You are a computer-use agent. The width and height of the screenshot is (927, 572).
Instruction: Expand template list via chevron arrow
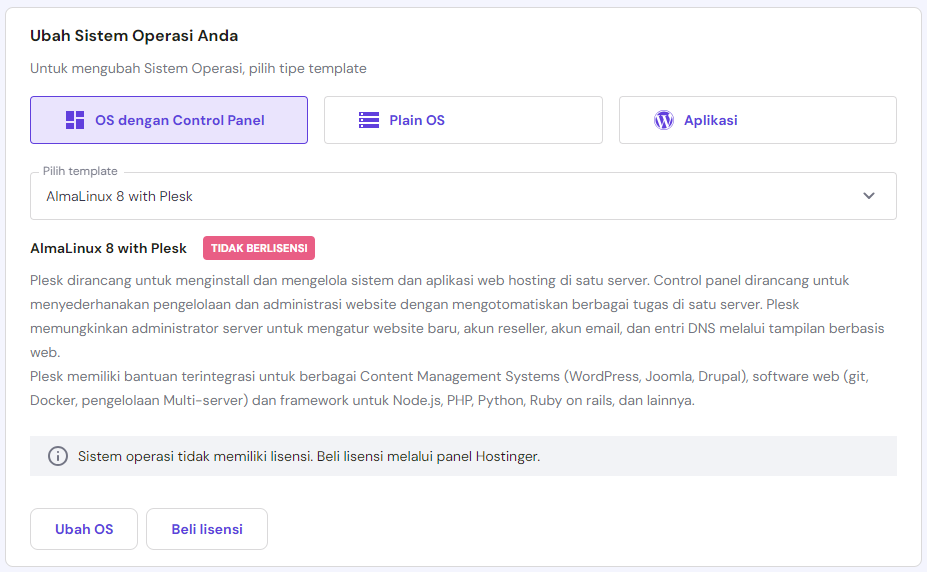tap(868, 196)
